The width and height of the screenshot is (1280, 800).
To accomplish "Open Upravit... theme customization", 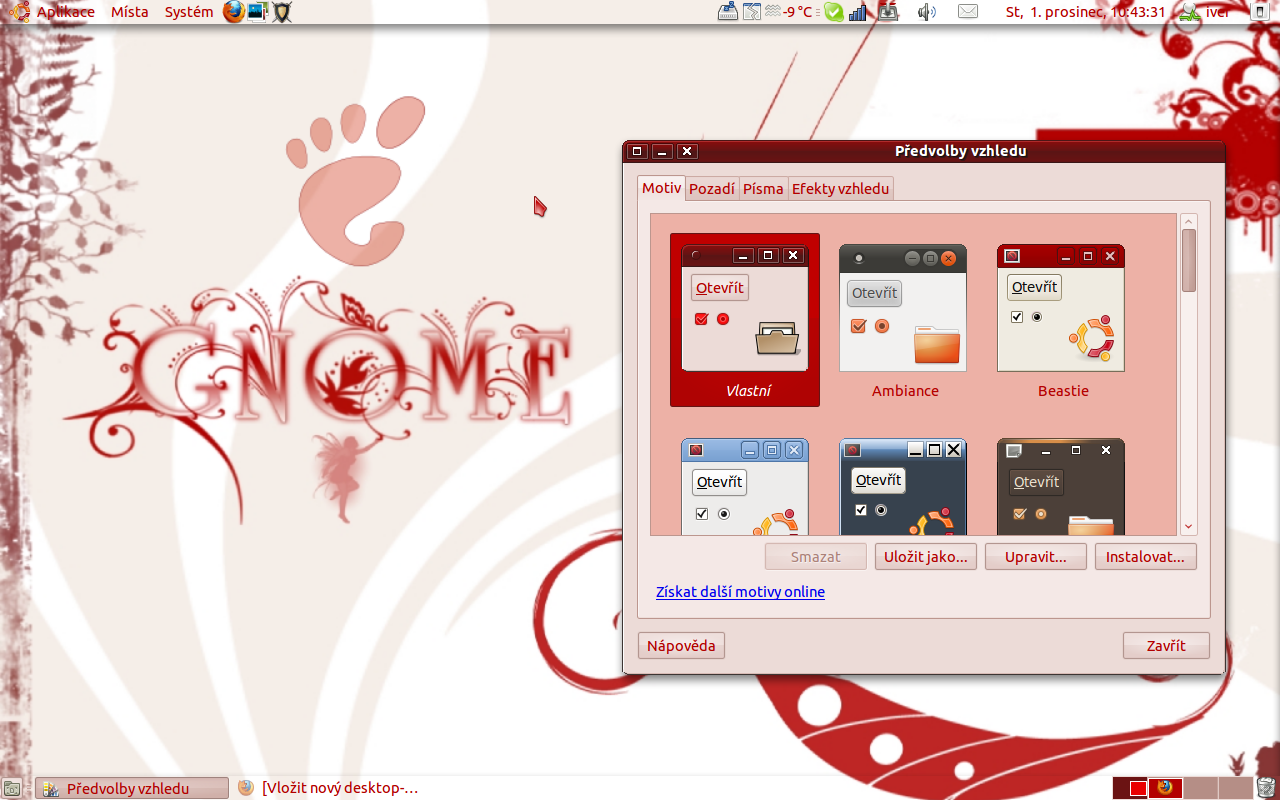I will [1036, 557].
